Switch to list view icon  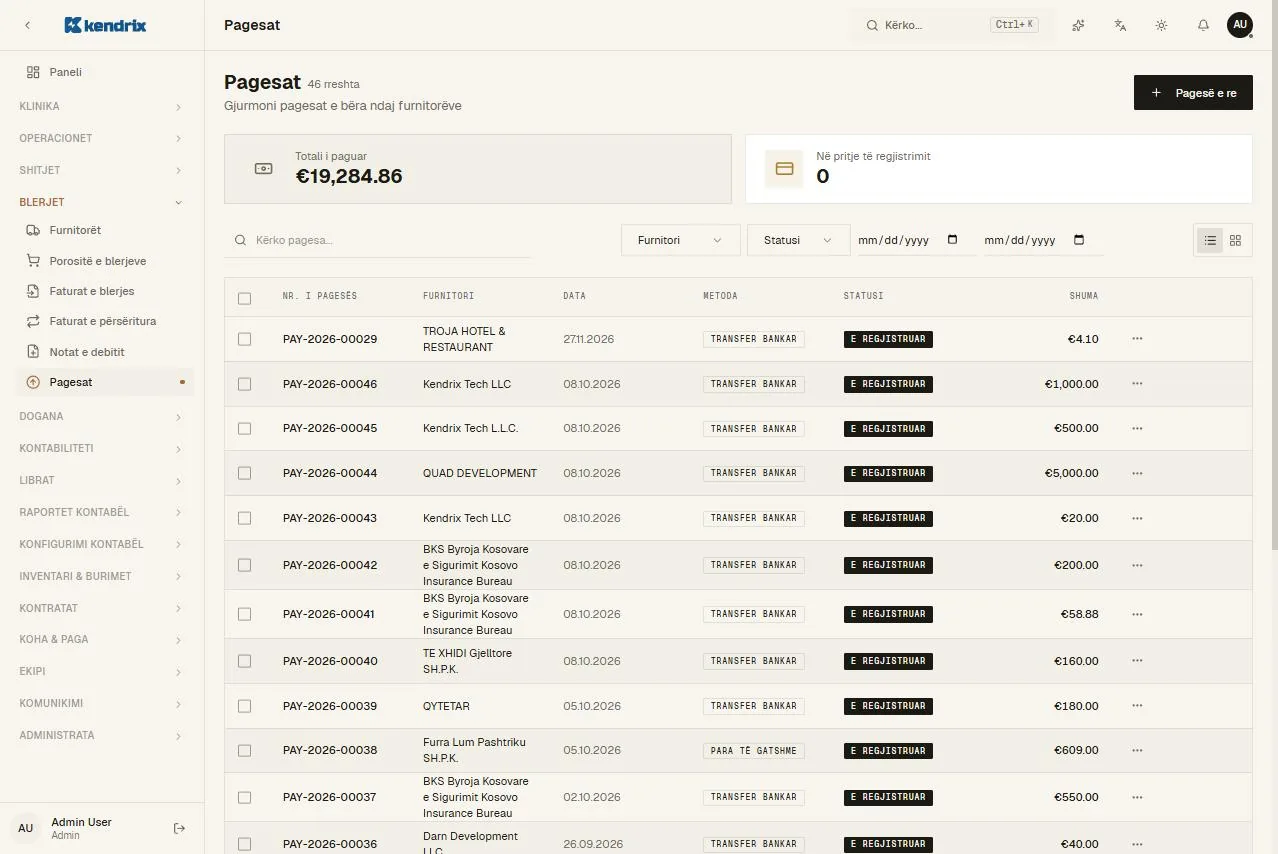[x=1210, y=240]
